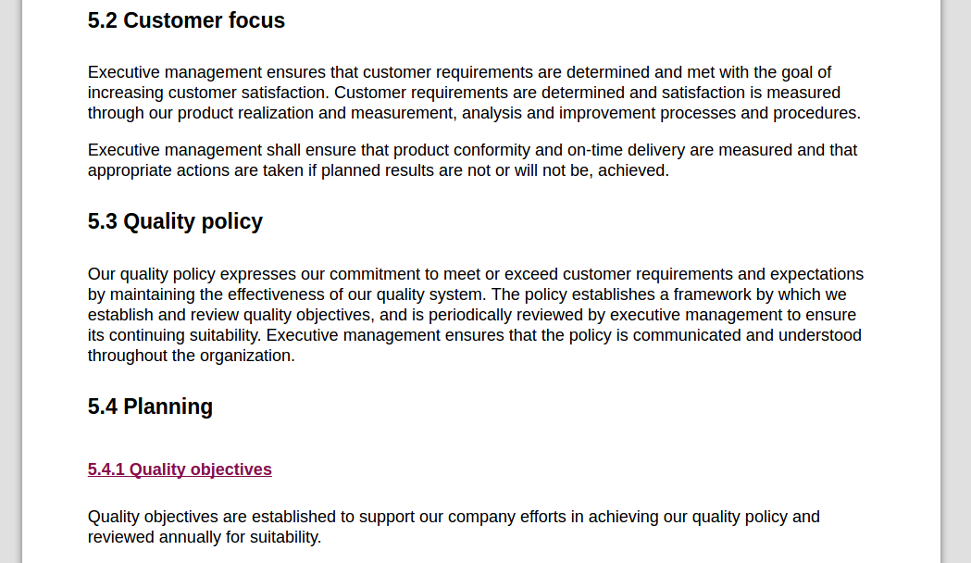The image size is (971, 563).
Task: Place cursor on the 'on-time' delivery text
Action: point(594,150)
